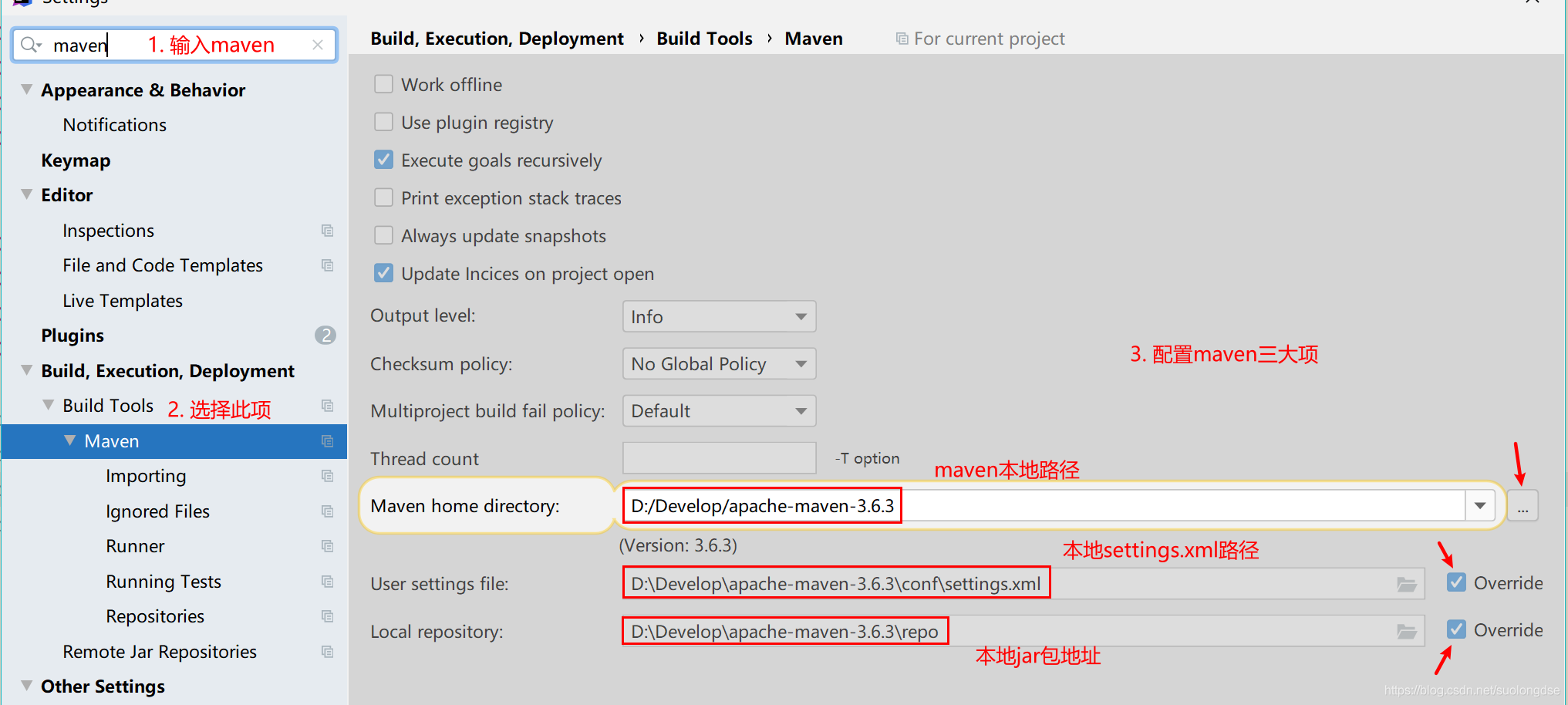
Task: Select File and Code Templates
Action: [163, 265]
